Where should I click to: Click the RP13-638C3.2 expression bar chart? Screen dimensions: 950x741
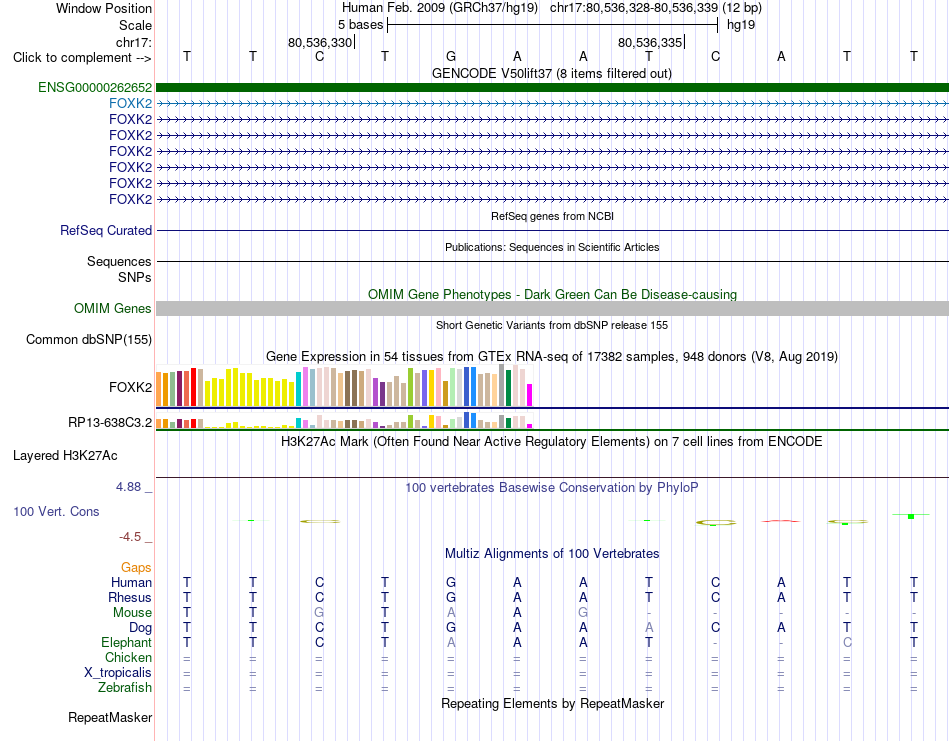pyautogui.click(x=344, y=420)
